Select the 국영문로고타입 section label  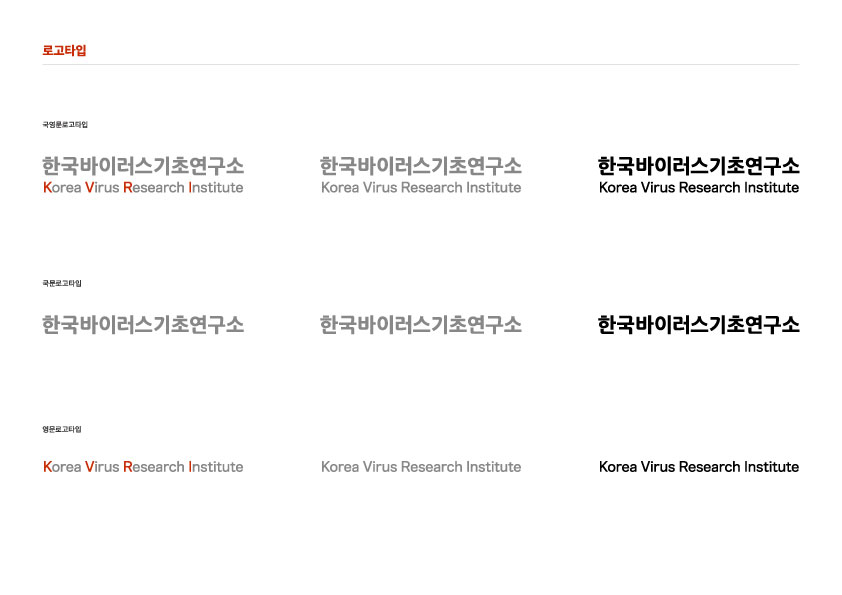pyautogui.click(x=65, y=125)
